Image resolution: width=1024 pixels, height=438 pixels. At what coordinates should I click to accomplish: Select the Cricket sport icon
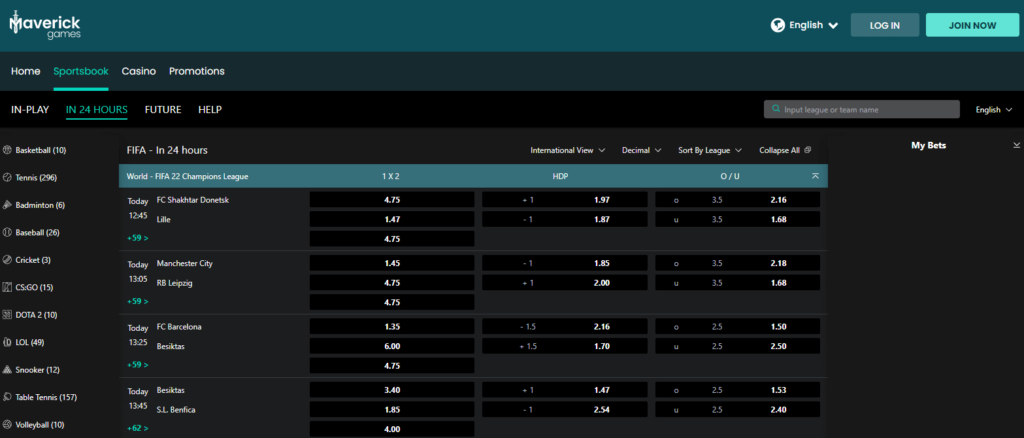pyautogui.click(x=8, y=259)
